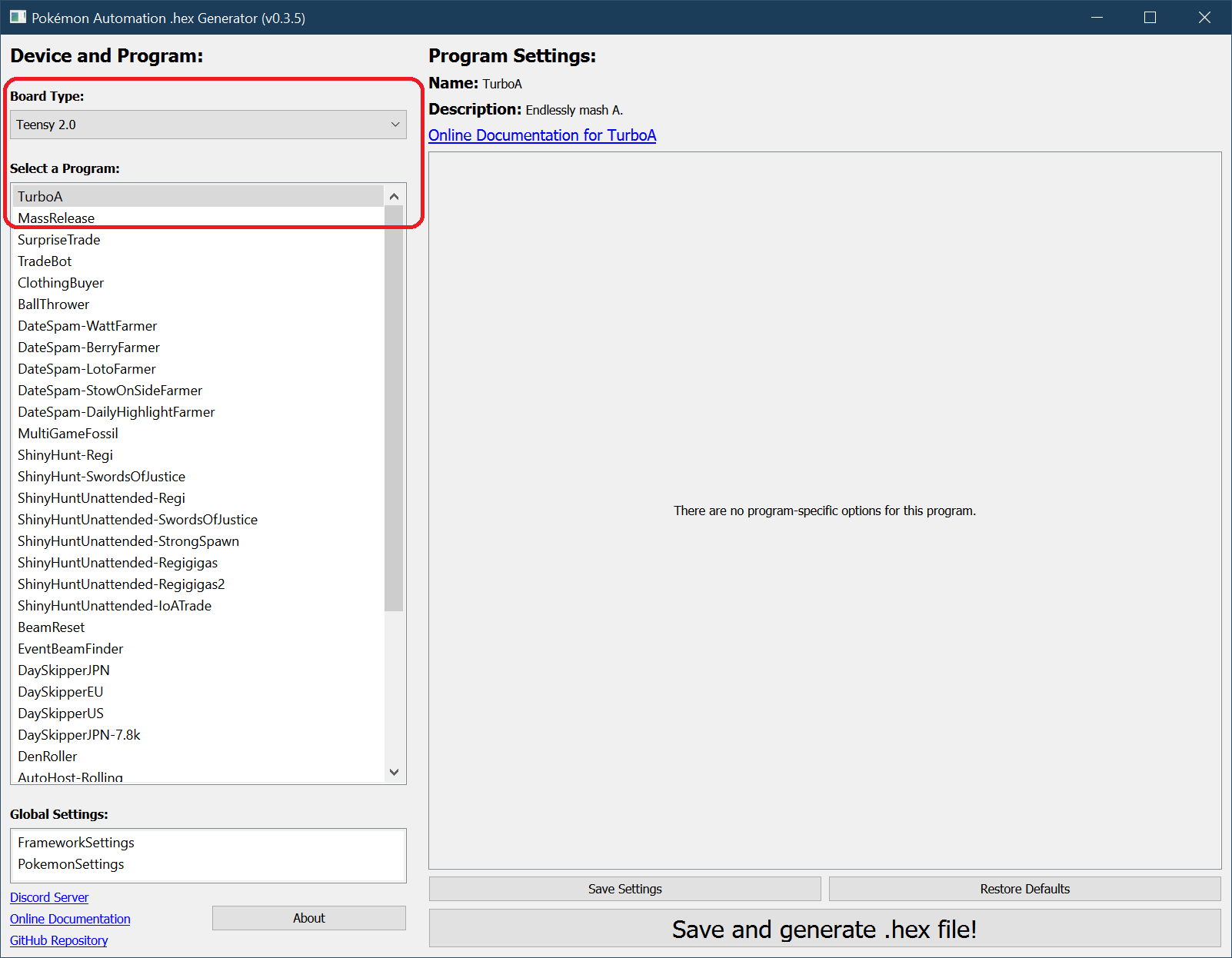Pick ClothingBuyer program
The image size is (1232, 958).
(x=198, y=282)
